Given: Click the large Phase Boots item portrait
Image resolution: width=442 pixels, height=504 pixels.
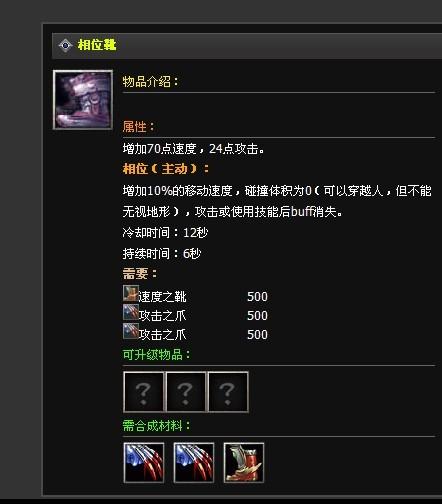Looking at the screenshot, I should click(83, 100).
